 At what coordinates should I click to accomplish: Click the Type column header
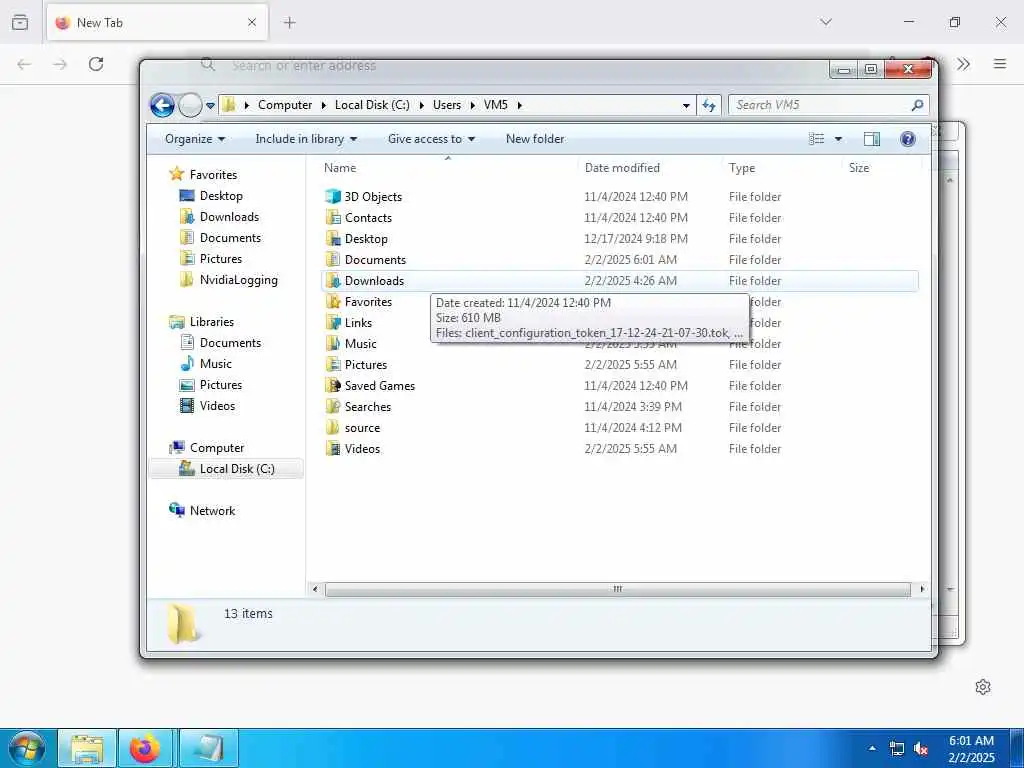click(742, 168)
